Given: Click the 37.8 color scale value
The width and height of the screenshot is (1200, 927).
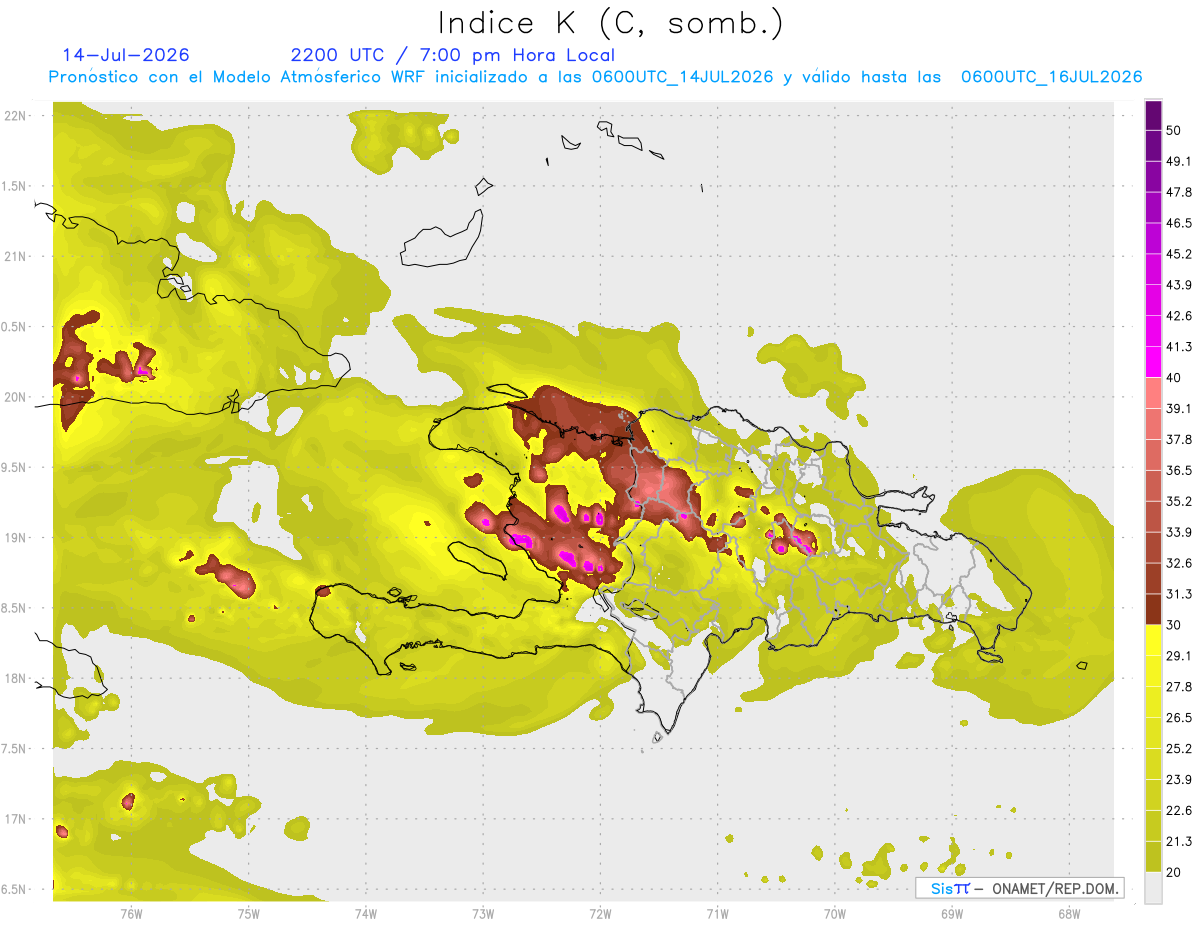Looking at the screenshot, I should 1179,439.
